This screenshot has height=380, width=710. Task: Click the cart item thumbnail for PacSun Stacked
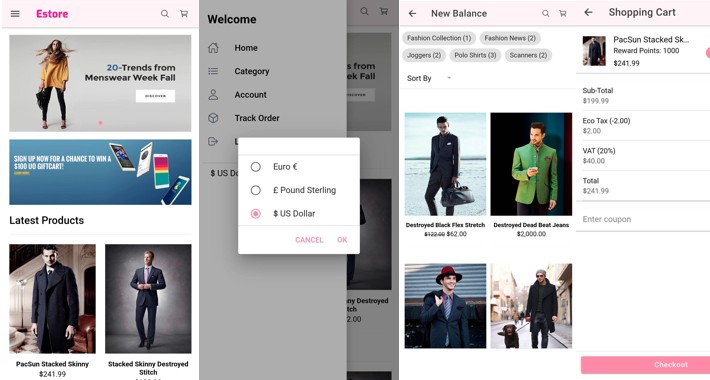(594, 51)
